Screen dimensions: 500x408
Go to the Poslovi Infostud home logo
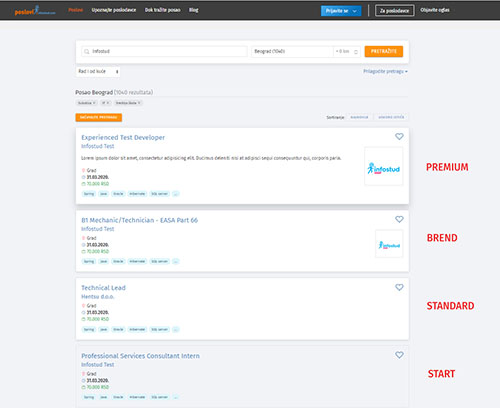(35, 10)
